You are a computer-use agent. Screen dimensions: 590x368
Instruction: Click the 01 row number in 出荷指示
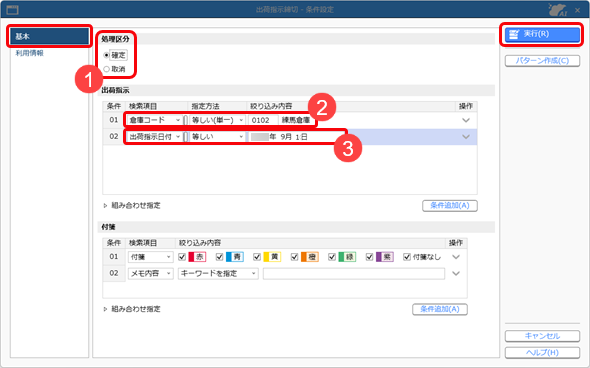coord(114,120)
